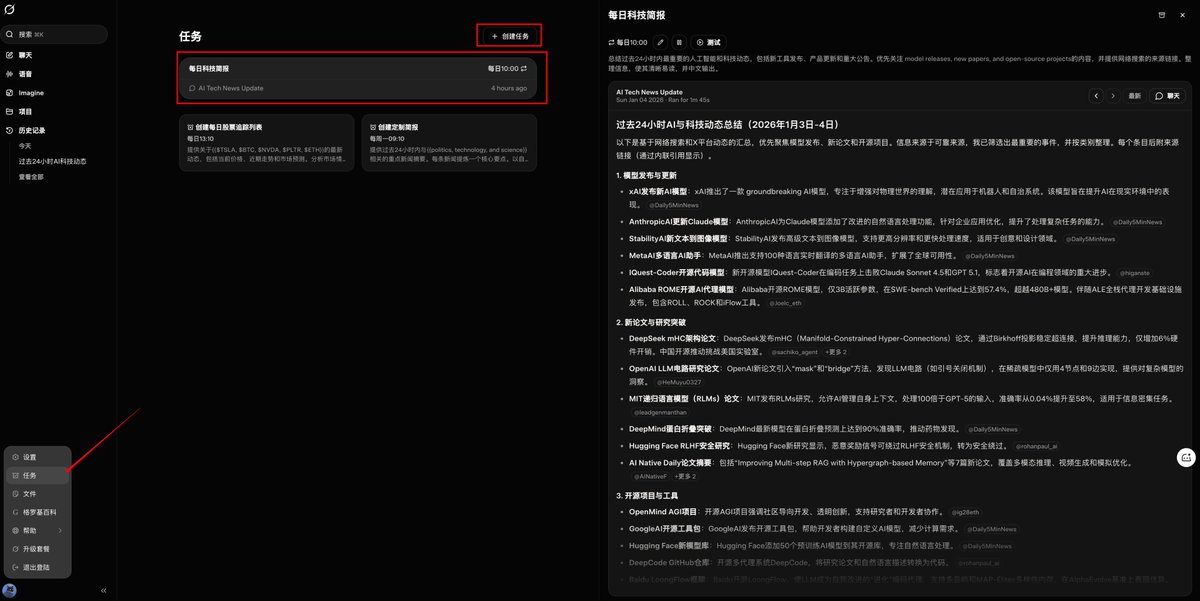Viewport: 1200px width, 601px height.
Task: Click 查看全部 under history
Action: click(31, 177)
